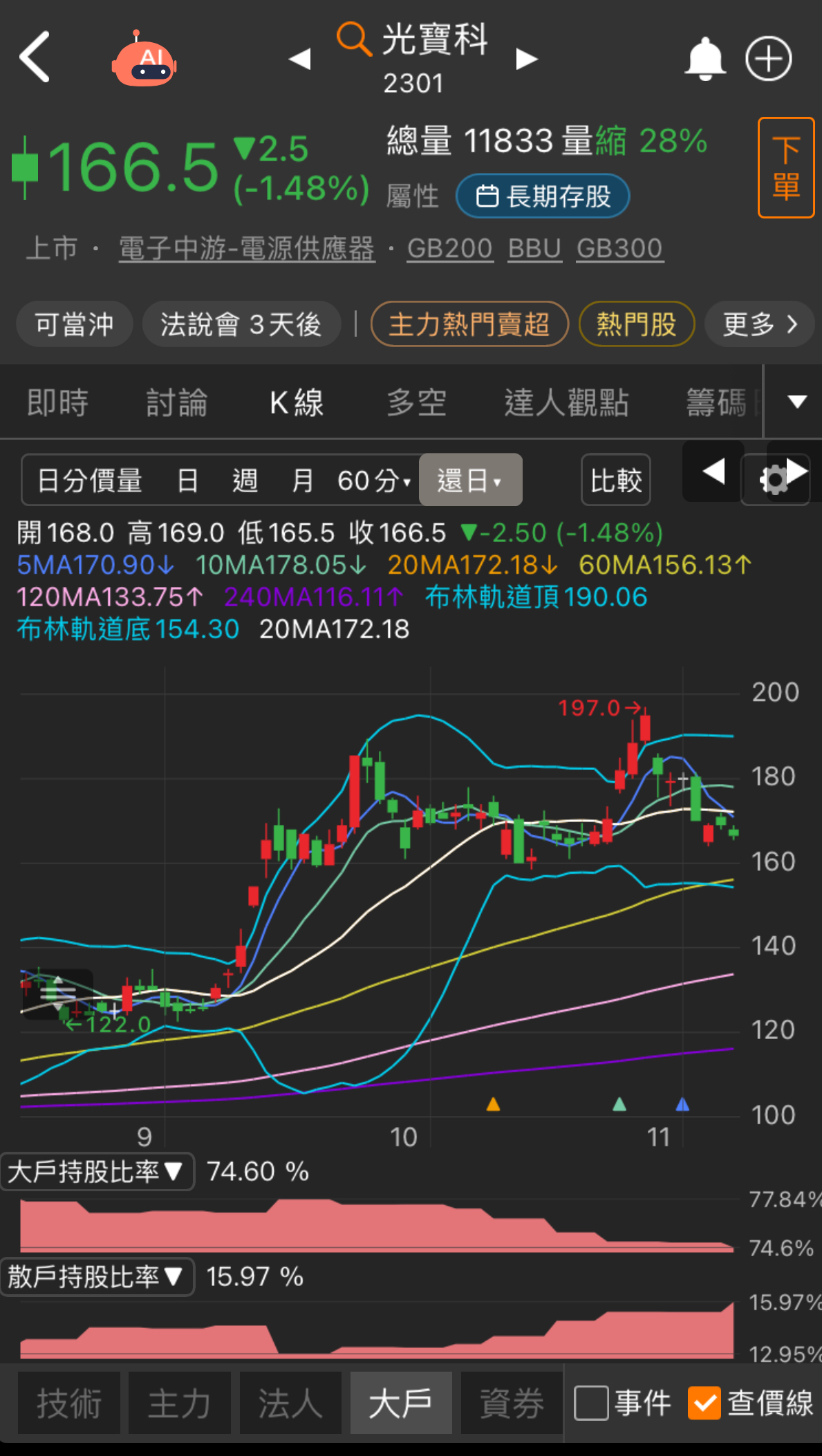Add stock to watchlist with plus icon
Image resolution: width=822 pixels, height=1456 pixels.
768,59
